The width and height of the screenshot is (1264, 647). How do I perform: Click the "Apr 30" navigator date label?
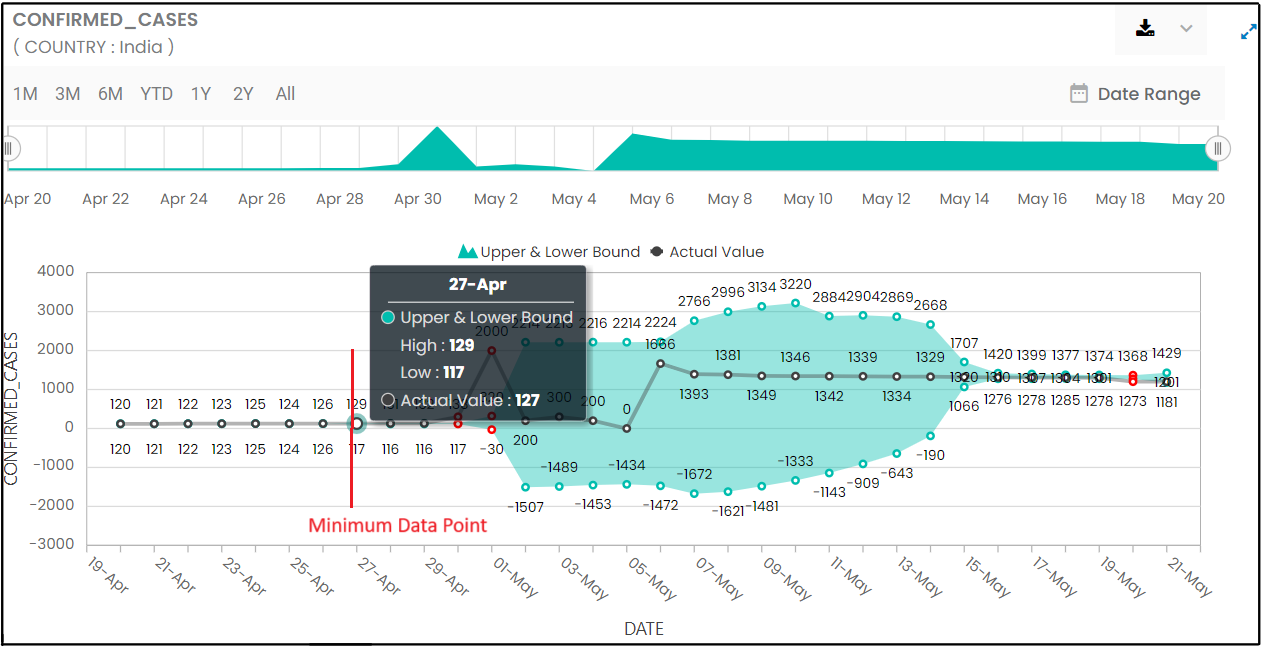click(418, 199)
